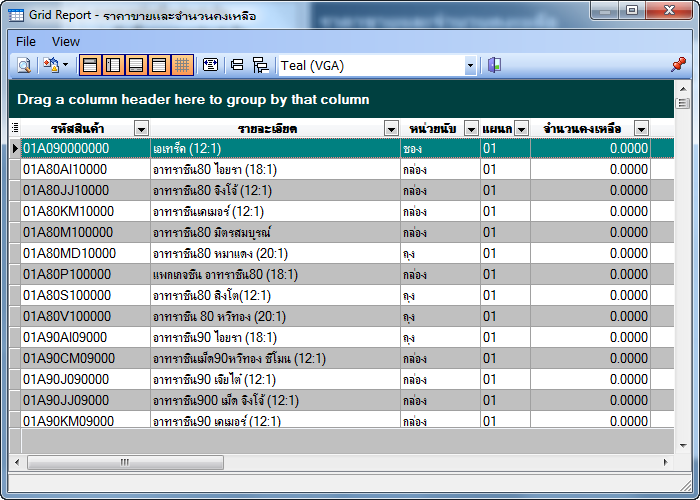Click the vertical scrollbar down arrow
This screenshot has height=500, width=700.
683,443
